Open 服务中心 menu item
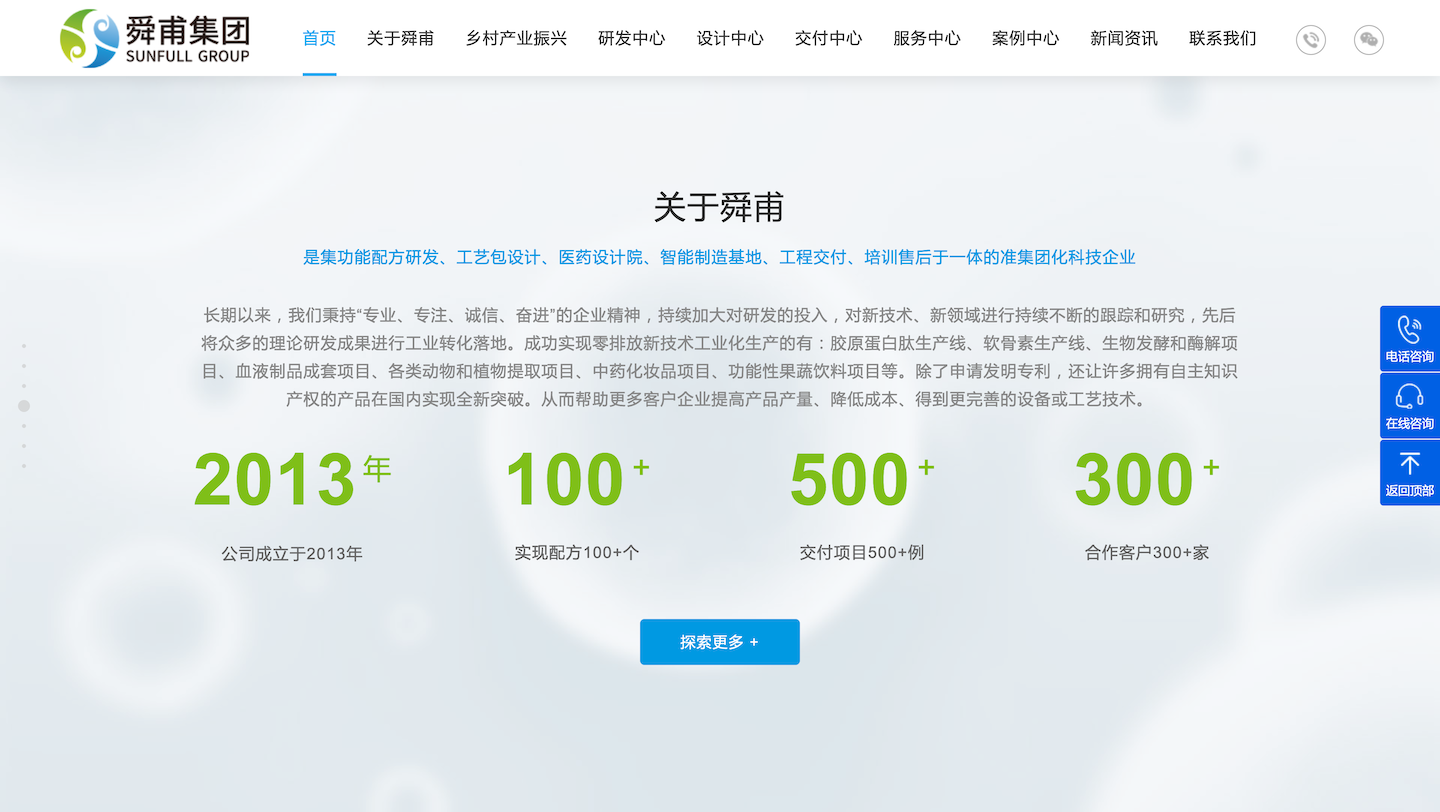The height and width of the screenshot is (812, 1440). (927, 39)
